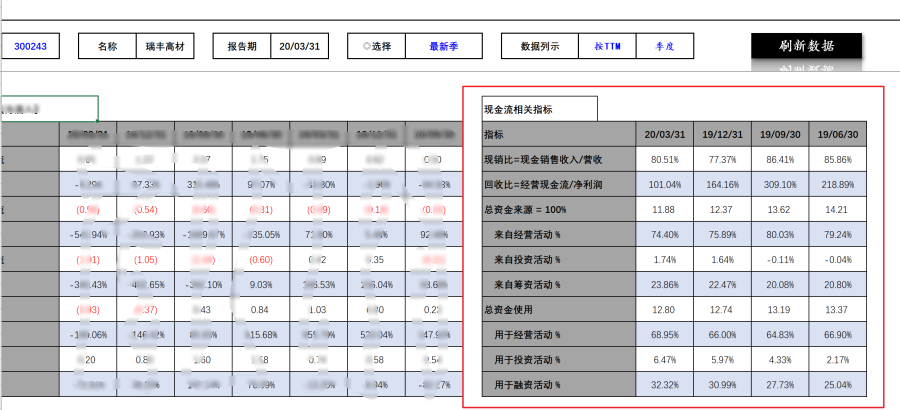Click the 101.04% cell in 回收比 row
The width and height of the screenshot is (900, 410).
[664, 184]
